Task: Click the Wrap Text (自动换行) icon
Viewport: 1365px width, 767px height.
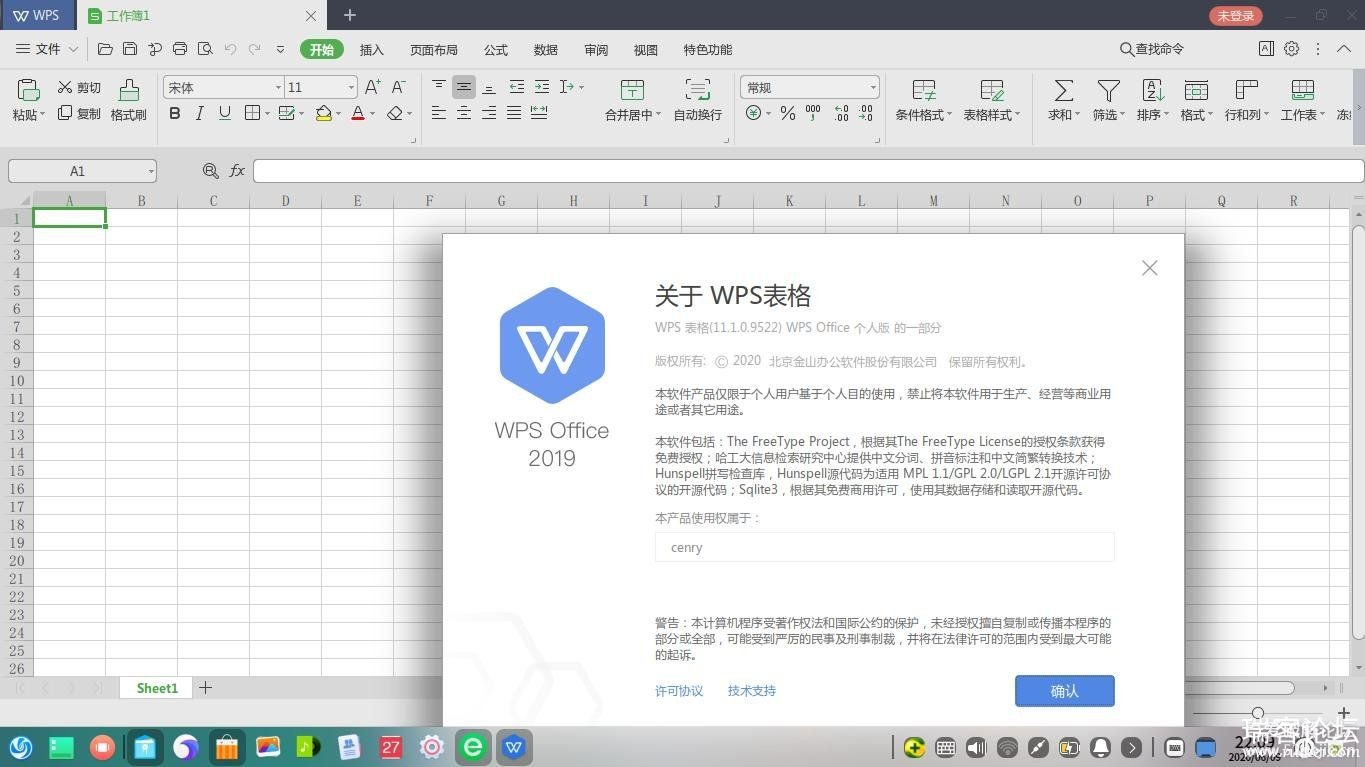Action: tap(697, 91)
